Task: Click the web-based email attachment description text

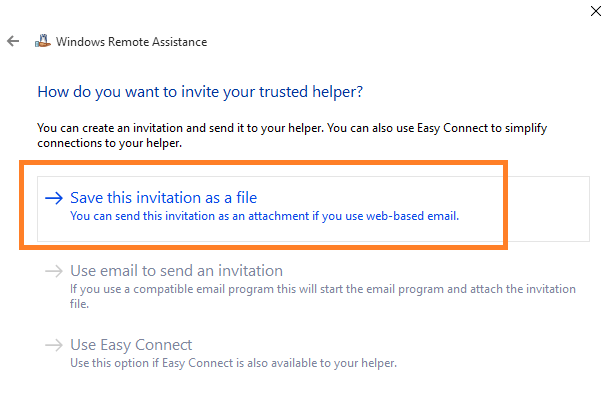Action: click(x=264, y=216)
